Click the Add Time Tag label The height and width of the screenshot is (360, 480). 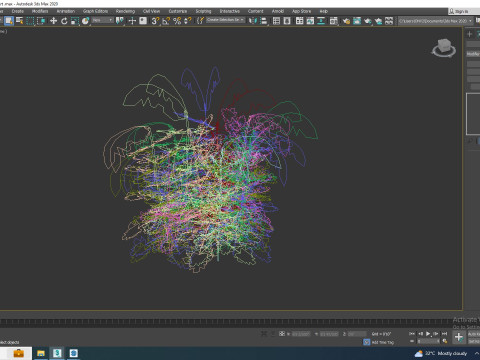(x=383, y=342)
